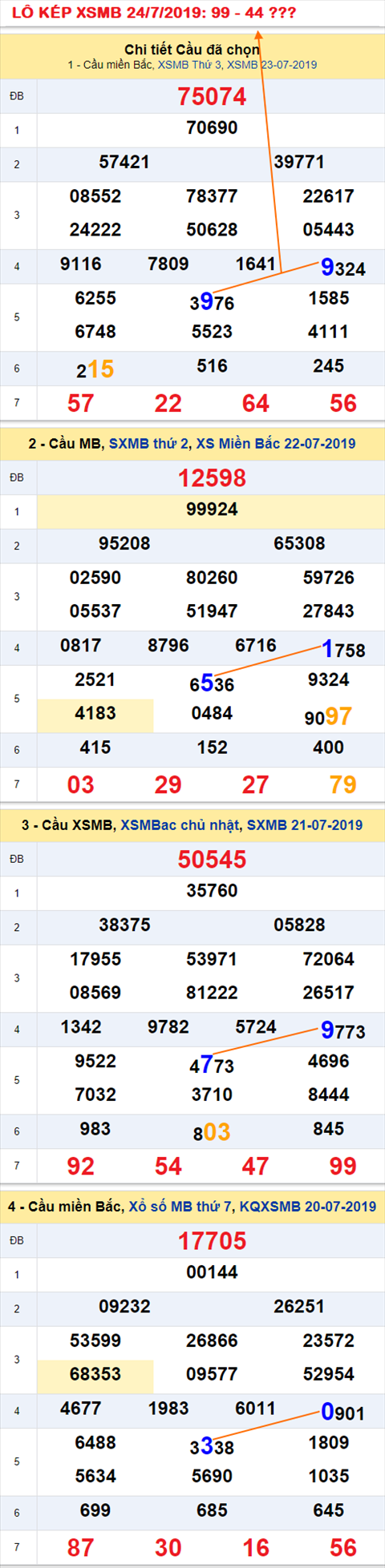Image resolution: width=385 pixels, height=1568 pixels.
Task: Select fifth prize number 8444
Action: tap(328, 1094)
